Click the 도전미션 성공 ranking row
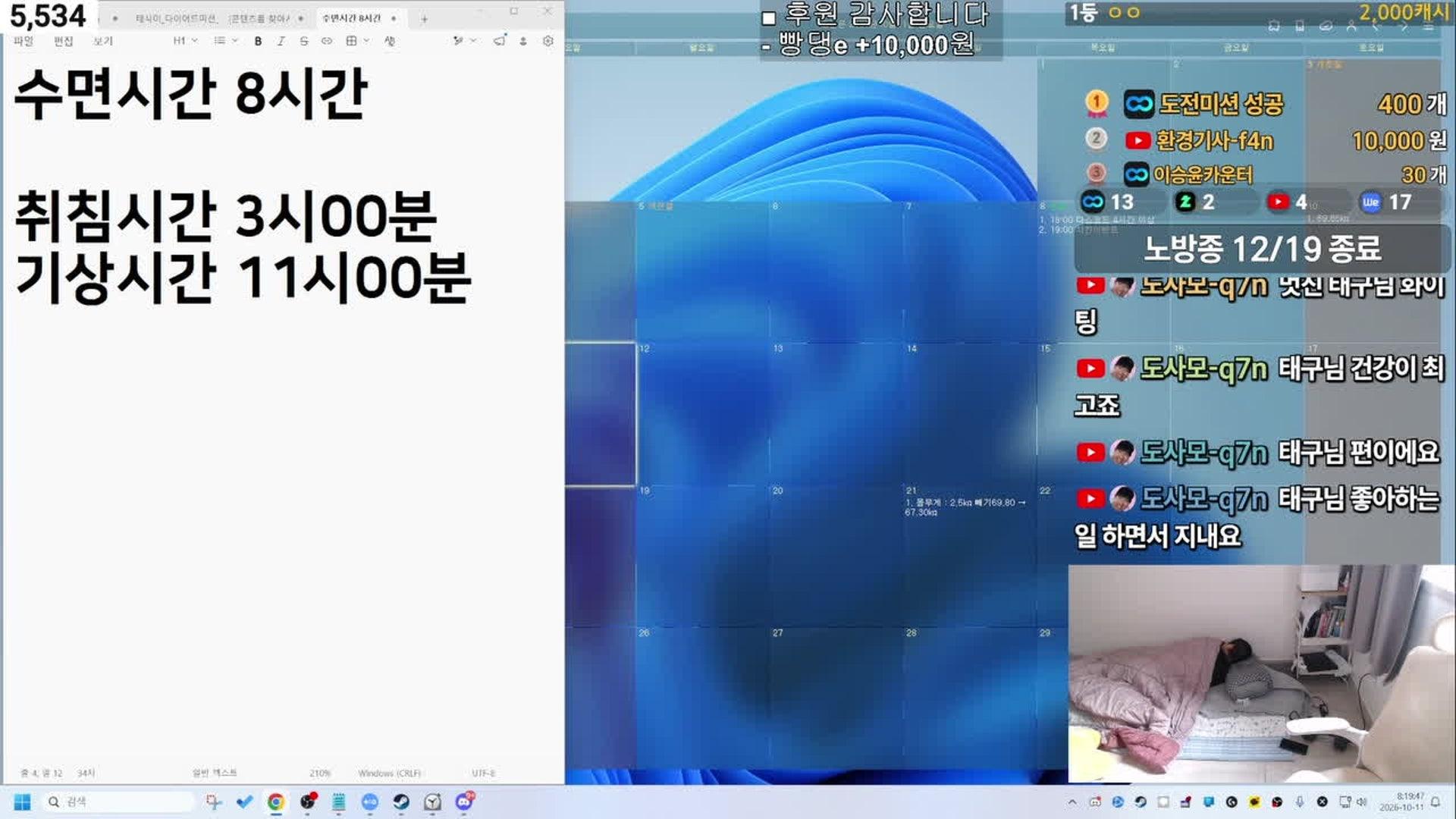 1265,103
